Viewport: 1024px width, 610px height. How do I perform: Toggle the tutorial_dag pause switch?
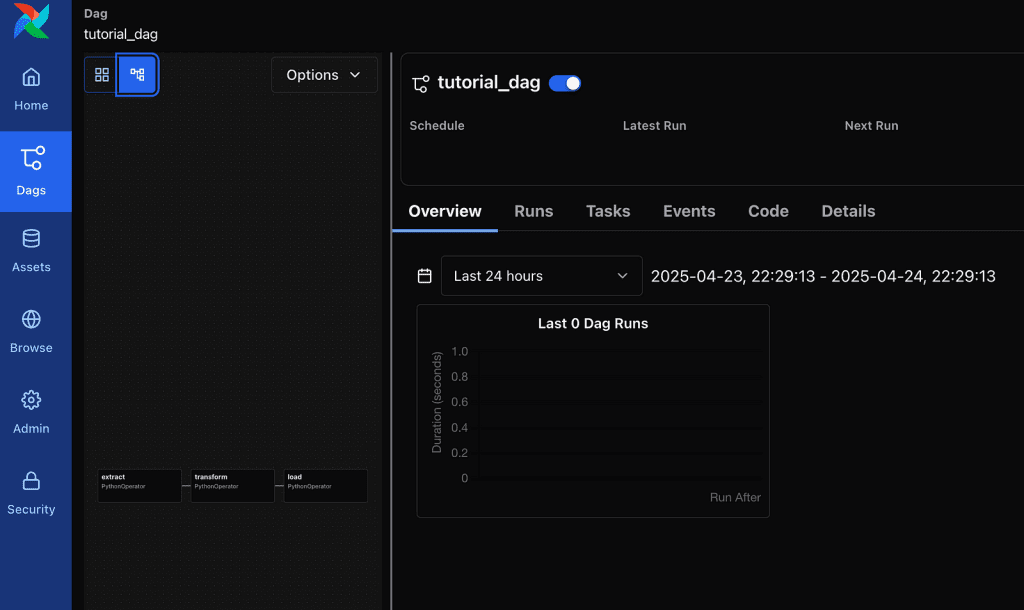[565, 83]
